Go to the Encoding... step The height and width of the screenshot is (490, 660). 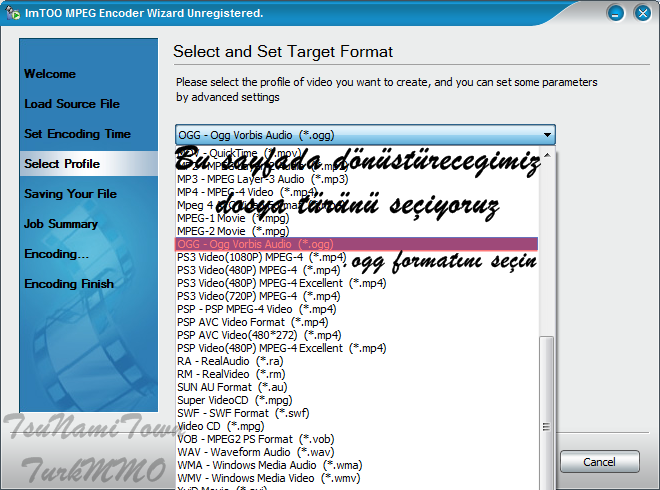[56, 254]
